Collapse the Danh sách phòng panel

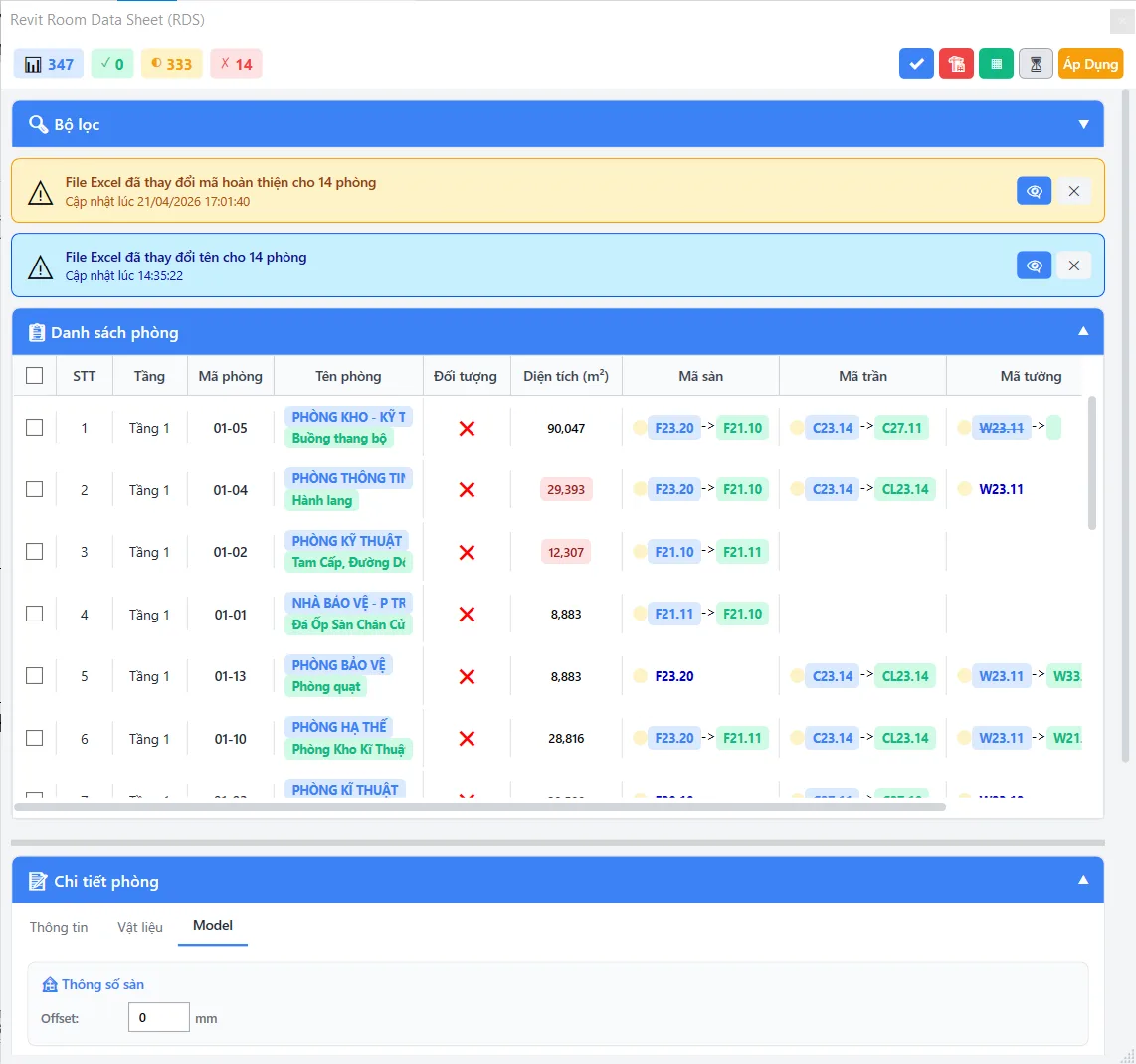(1084, 332)
